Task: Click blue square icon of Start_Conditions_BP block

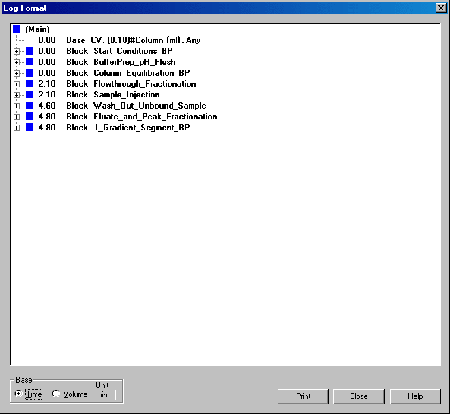Action: 30,51
